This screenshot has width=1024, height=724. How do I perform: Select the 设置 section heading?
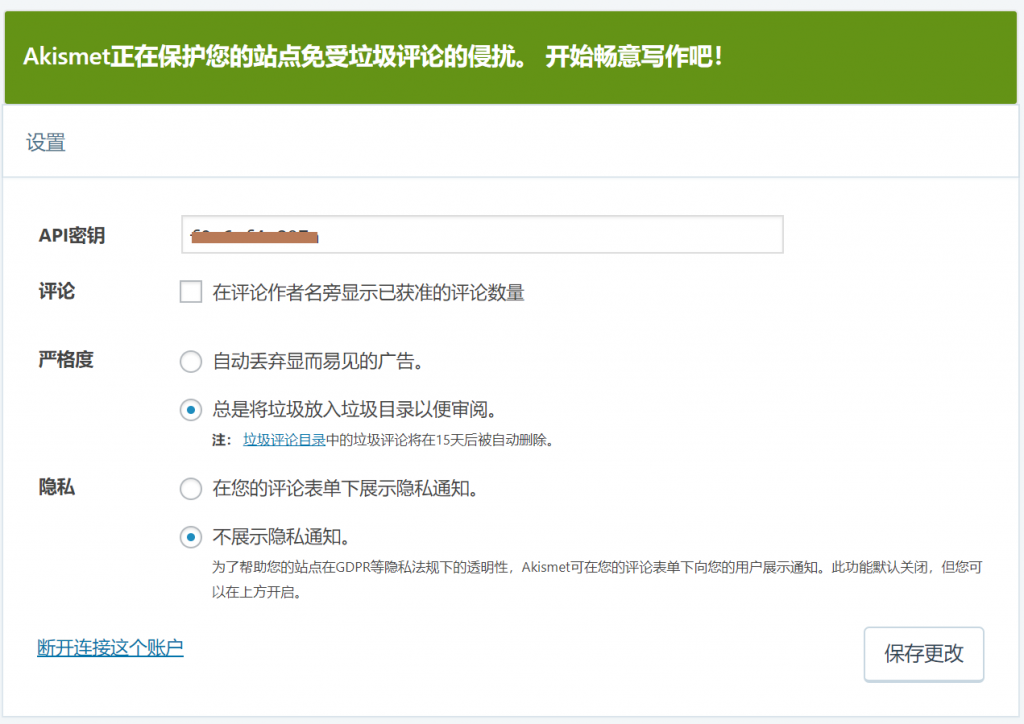44,142
